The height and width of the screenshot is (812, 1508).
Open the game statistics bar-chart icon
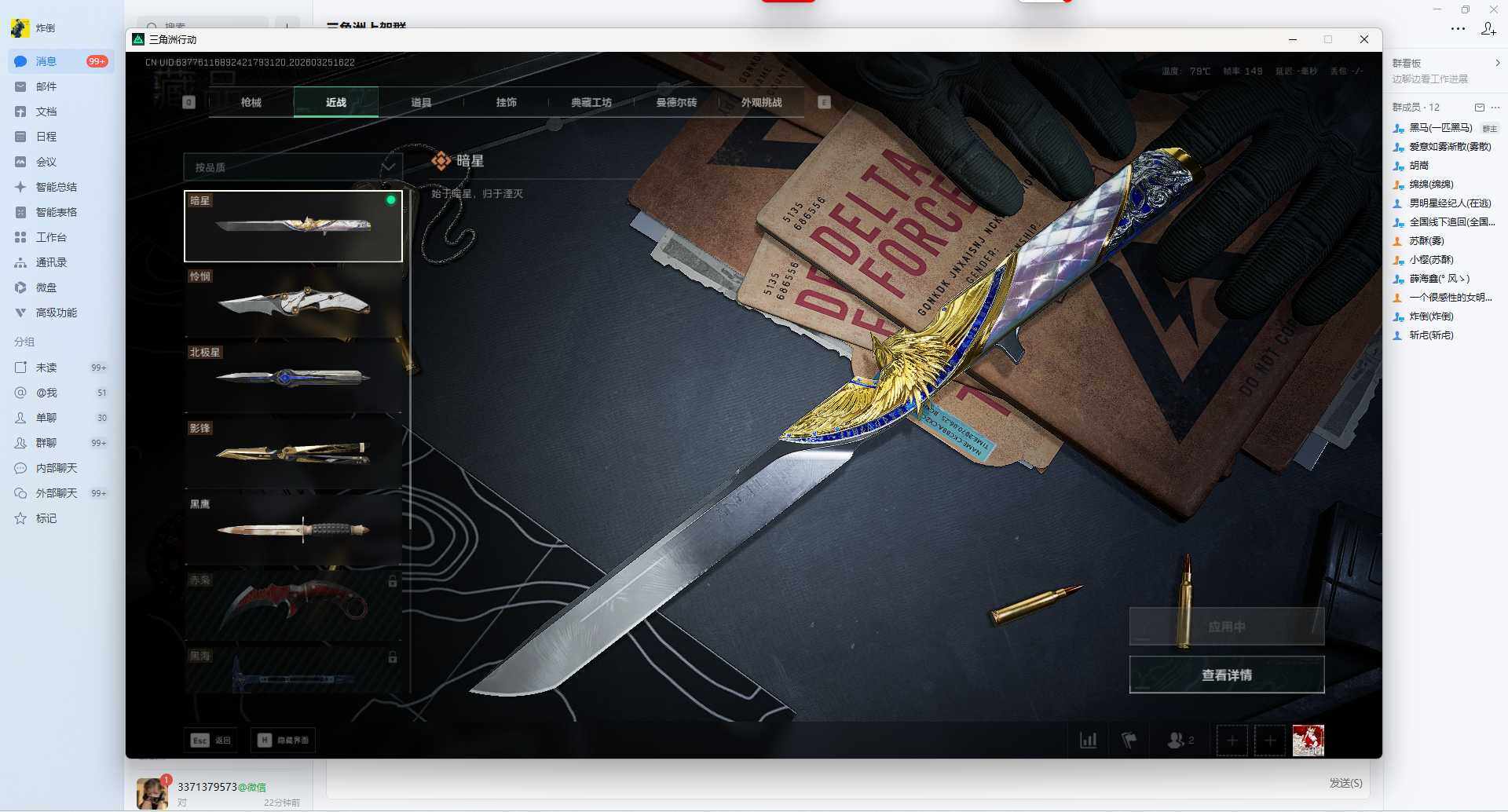pyautogui.click(x=1089, y=741)
